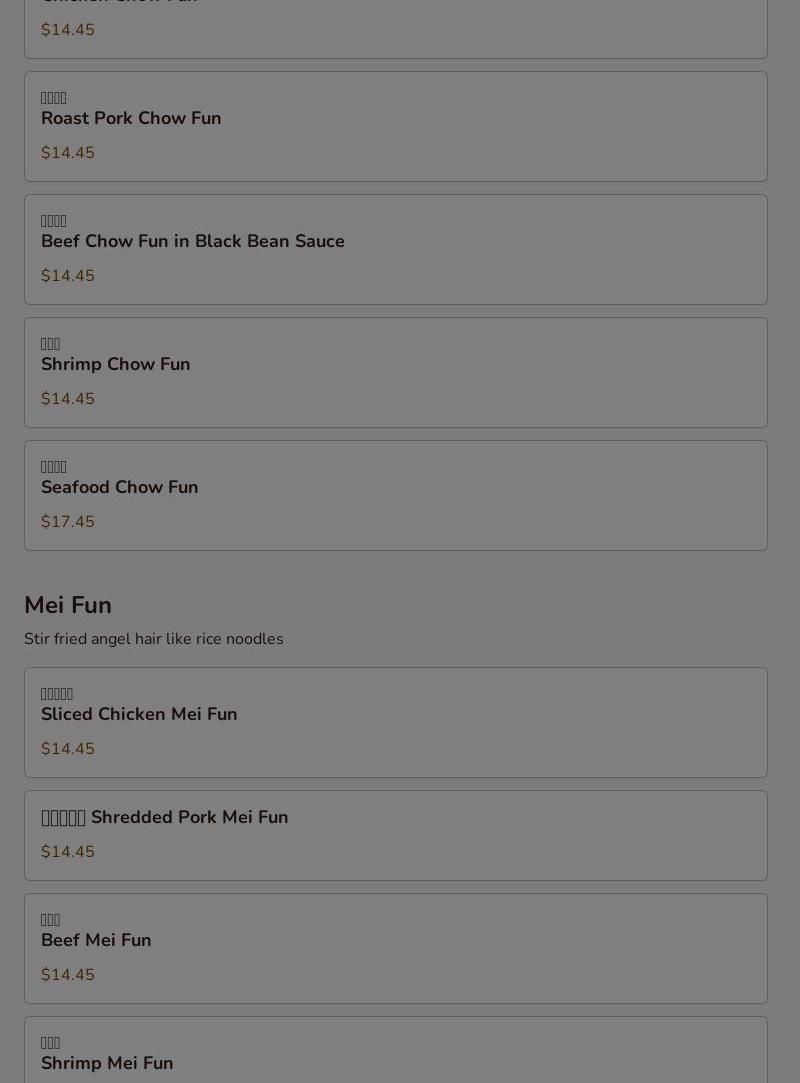The height and width of the screenshot is (1083, 800).
Task: Click the Roast Pork Chow Fun title text
Action: click(131, 118)
